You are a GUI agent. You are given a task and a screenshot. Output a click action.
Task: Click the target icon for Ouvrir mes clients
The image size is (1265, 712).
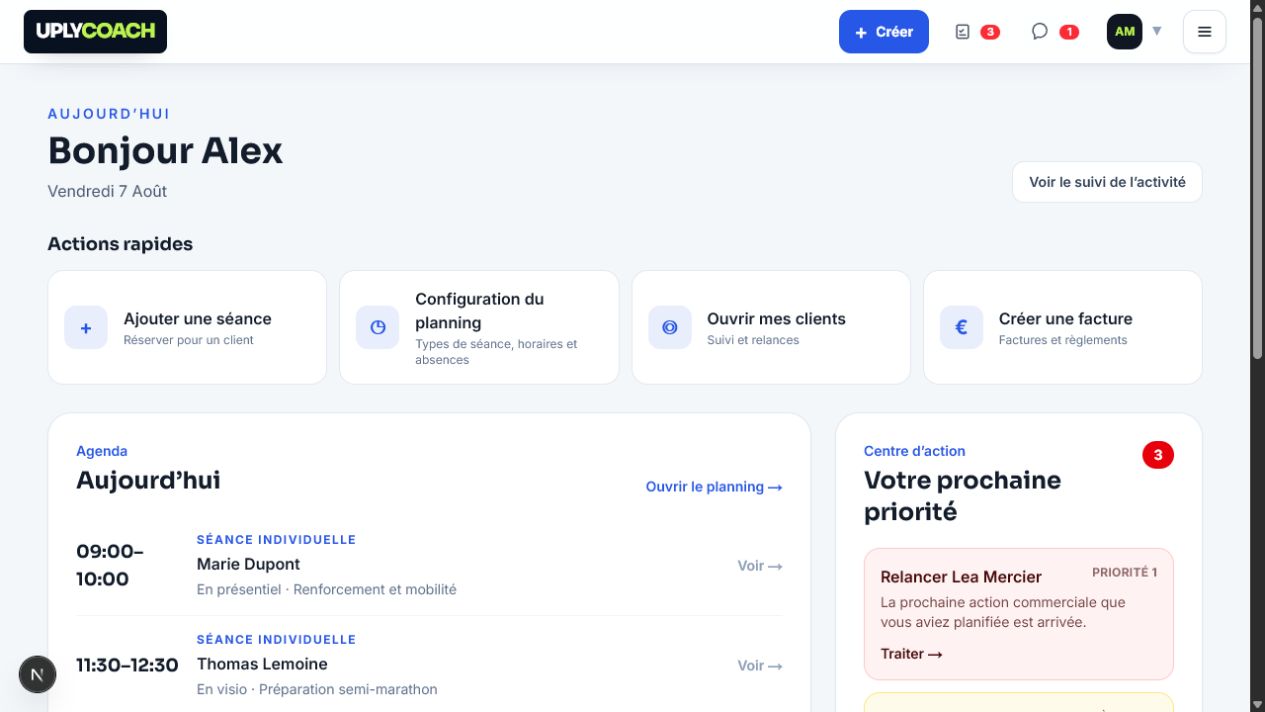tap(670, 327)
